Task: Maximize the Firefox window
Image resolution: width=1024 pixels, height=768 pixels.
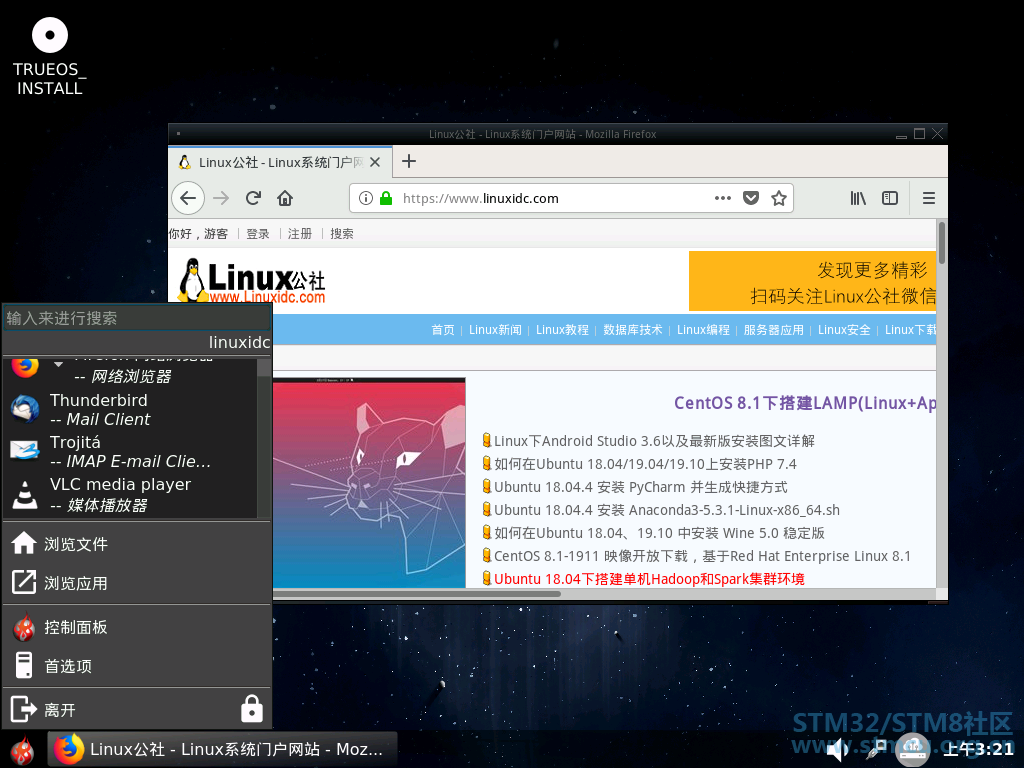Action: 919,134
